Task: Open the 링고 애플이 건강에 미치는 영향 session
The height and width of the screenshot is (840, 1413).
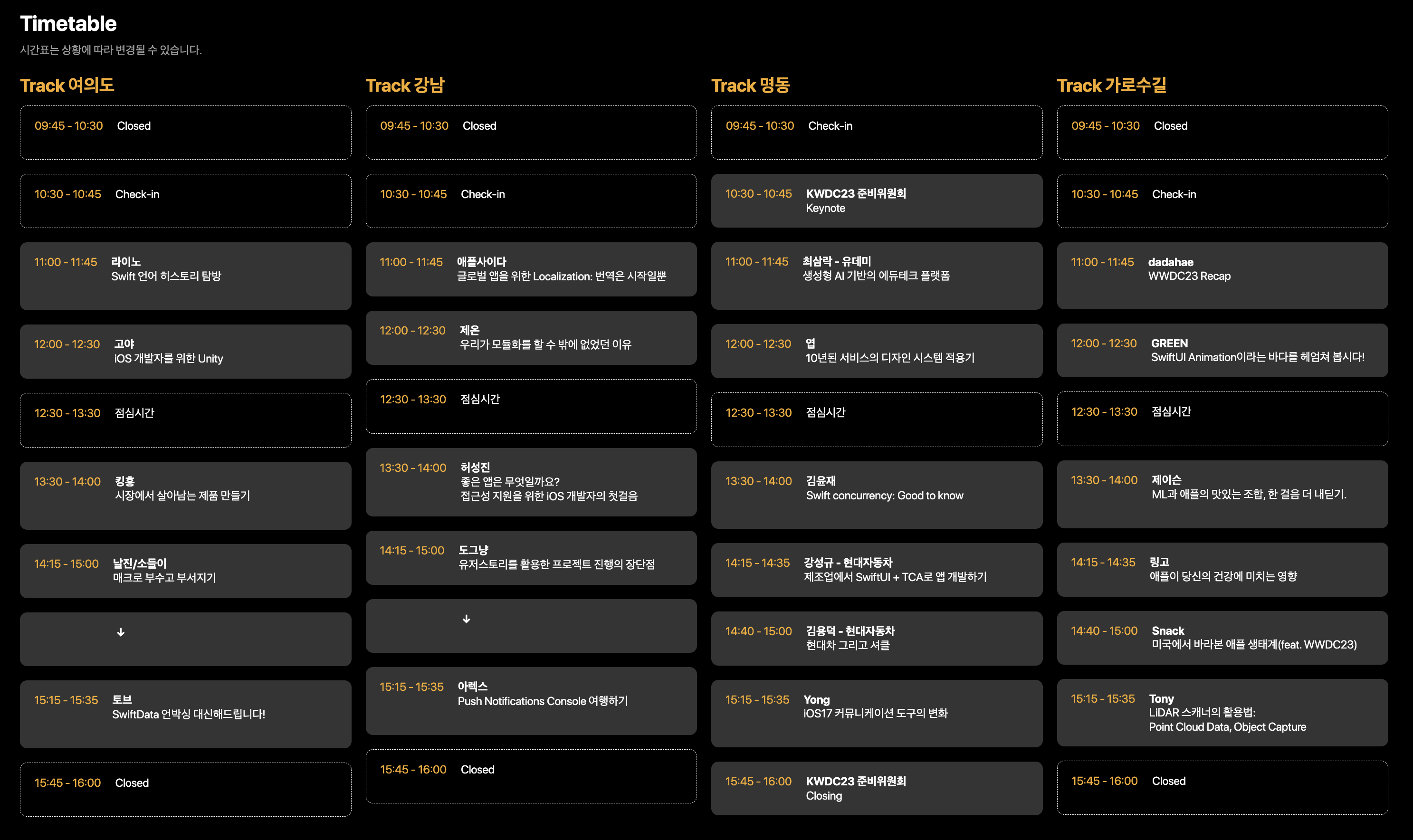Action: pos(1222,570)
